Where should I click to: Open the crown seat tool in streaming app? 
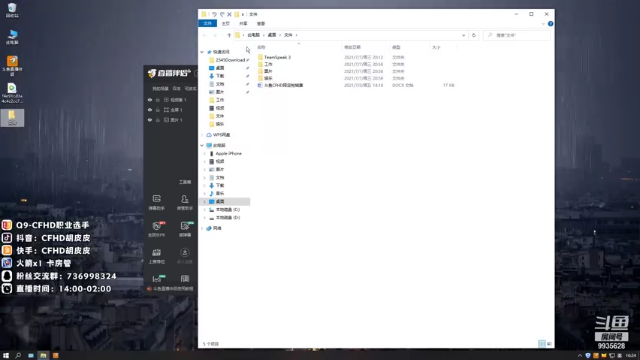(156, 256)
